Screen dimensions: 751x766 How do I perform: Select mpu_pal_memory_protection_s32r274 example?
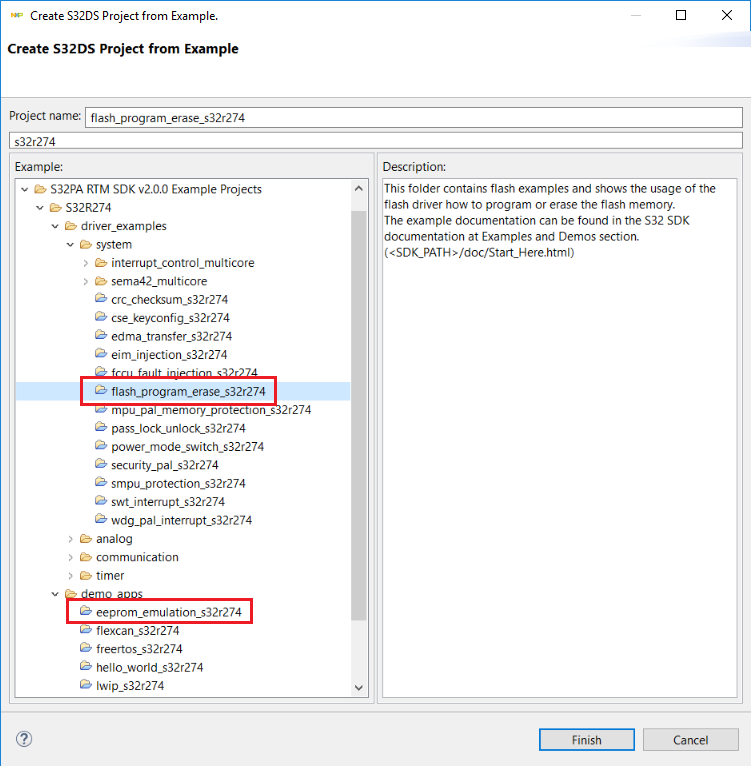click(x=211, y=410)
